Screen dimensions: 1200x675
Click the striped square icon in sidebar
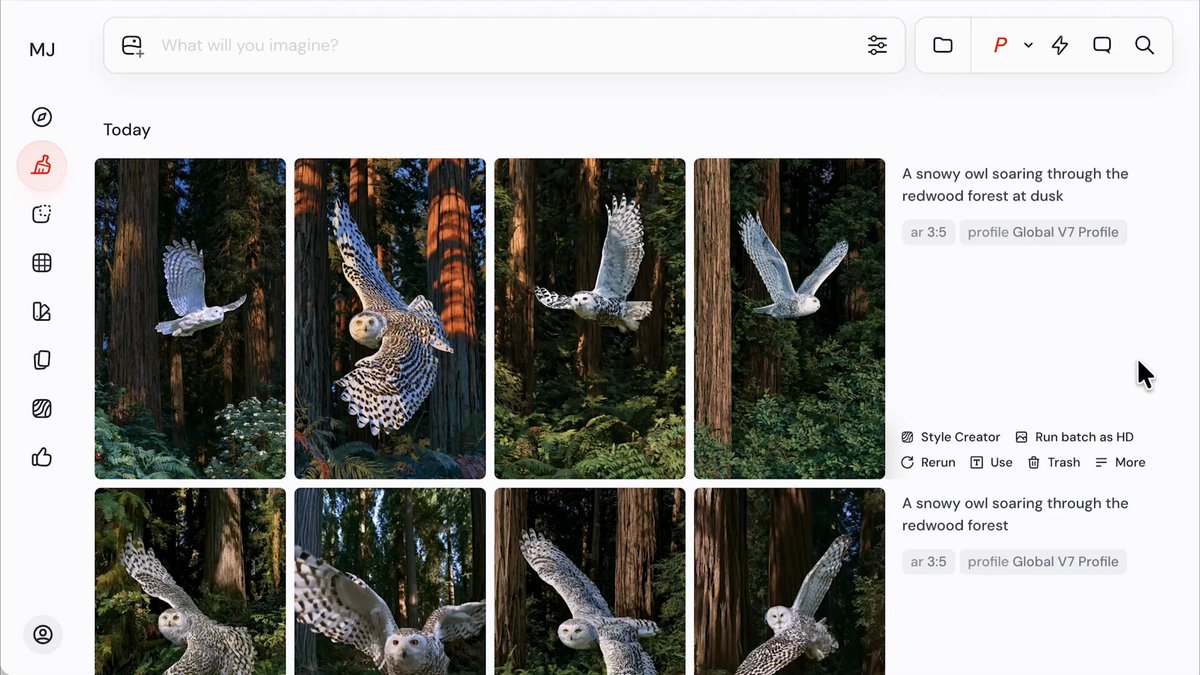click(x=42, y=409)
